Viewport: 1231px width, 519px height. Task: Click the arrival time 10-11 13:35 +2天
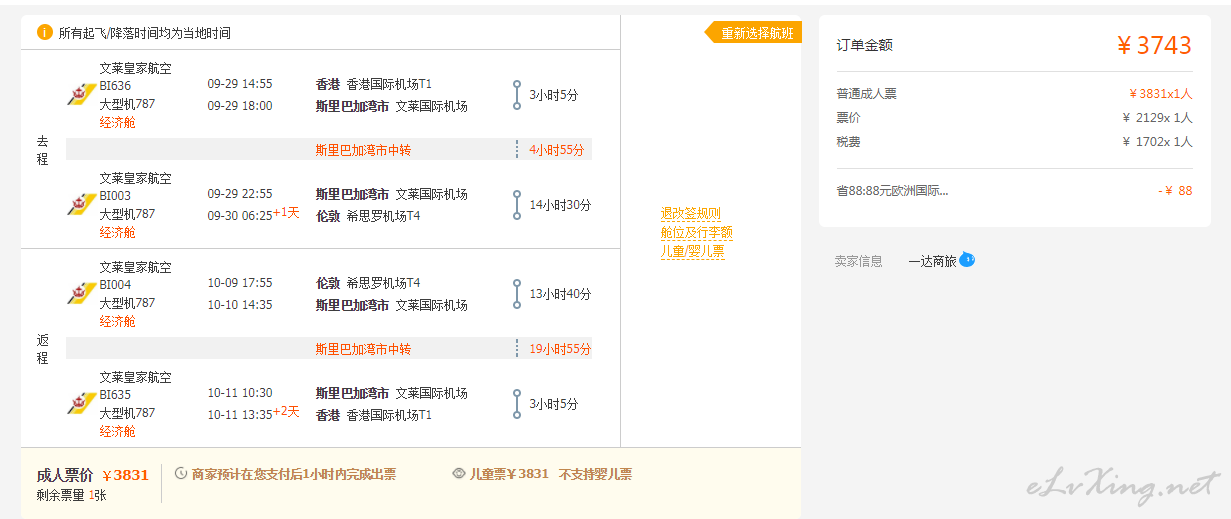click(x=253, y=413)
